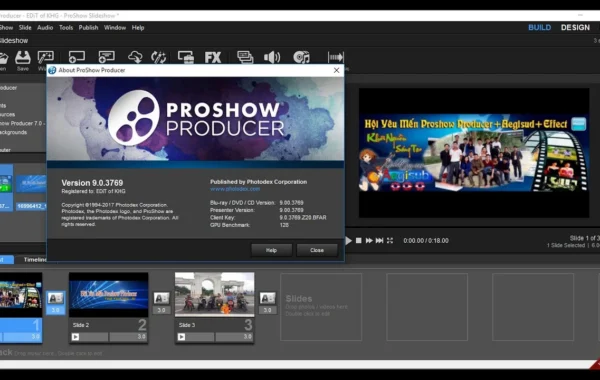600x380 pixels.
Task: Open the www.photodex.com link
Action: pos(235,189)
